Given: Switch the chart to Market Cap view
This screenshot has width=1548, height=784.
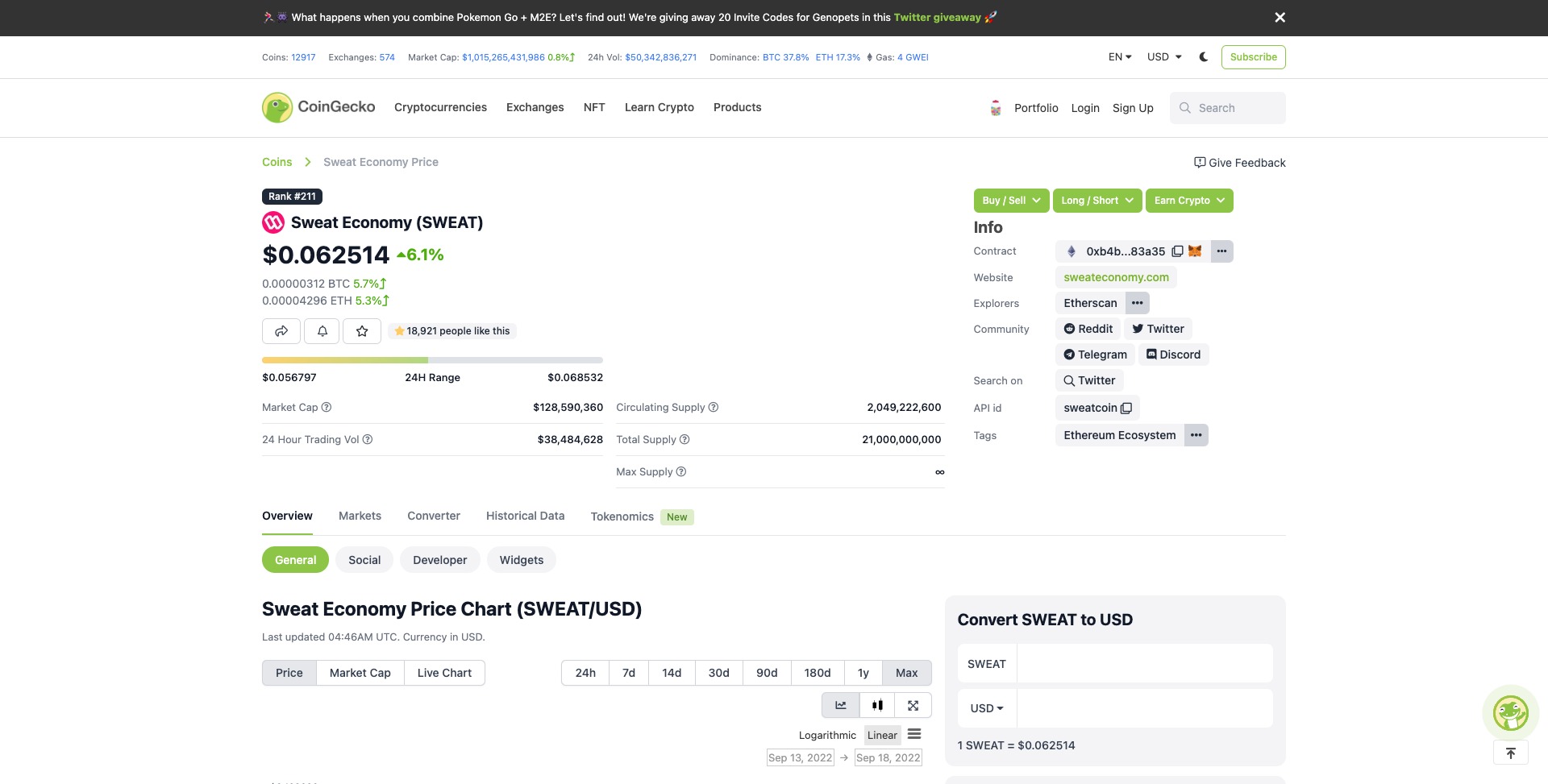Looking at the screenshot, I should 360,672.
